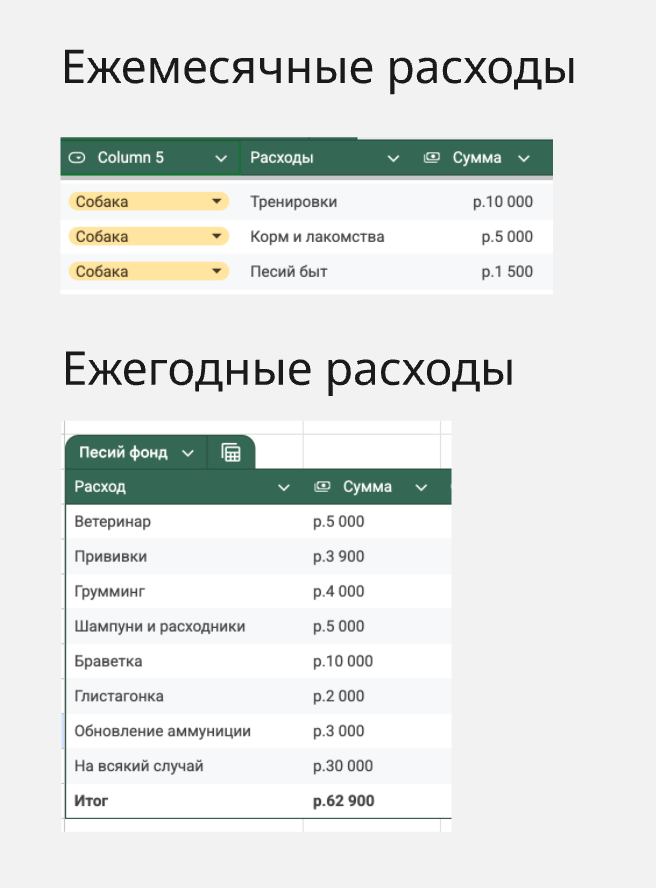Open the monthly table Сумма column chevron

(523, 158)
